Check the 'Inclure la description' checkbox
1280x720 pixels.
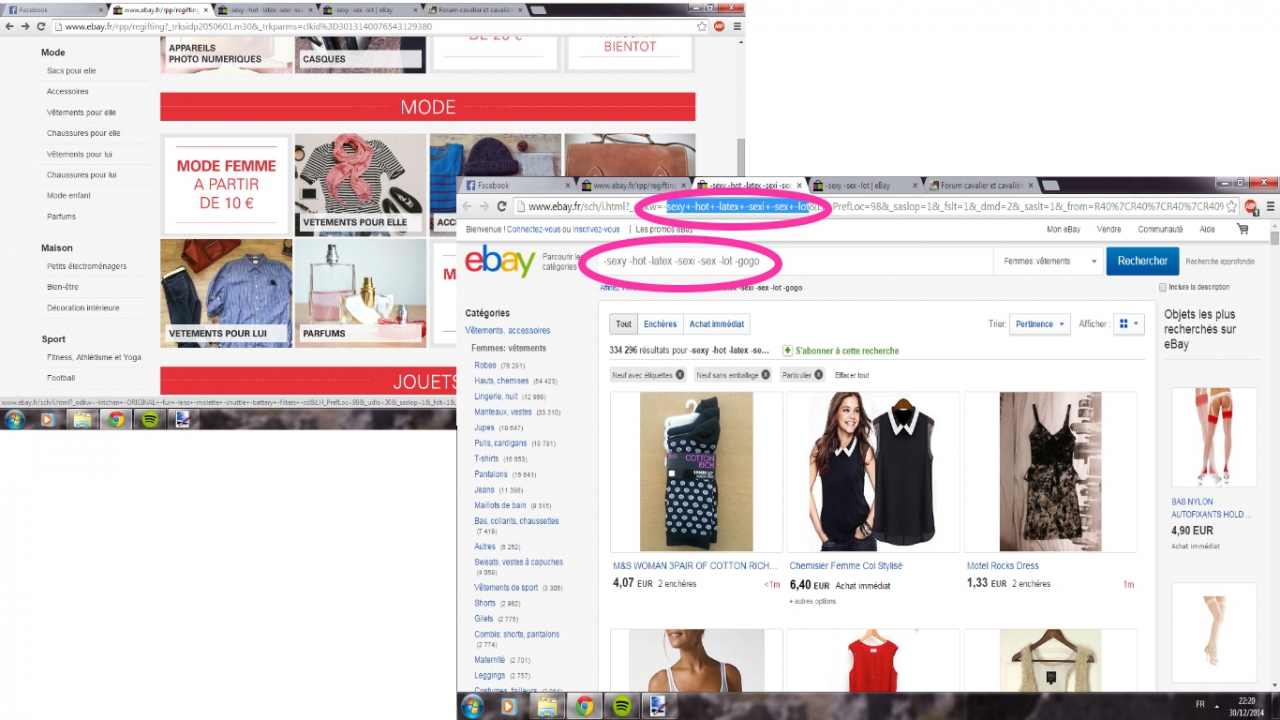(x=1163, y=287)
